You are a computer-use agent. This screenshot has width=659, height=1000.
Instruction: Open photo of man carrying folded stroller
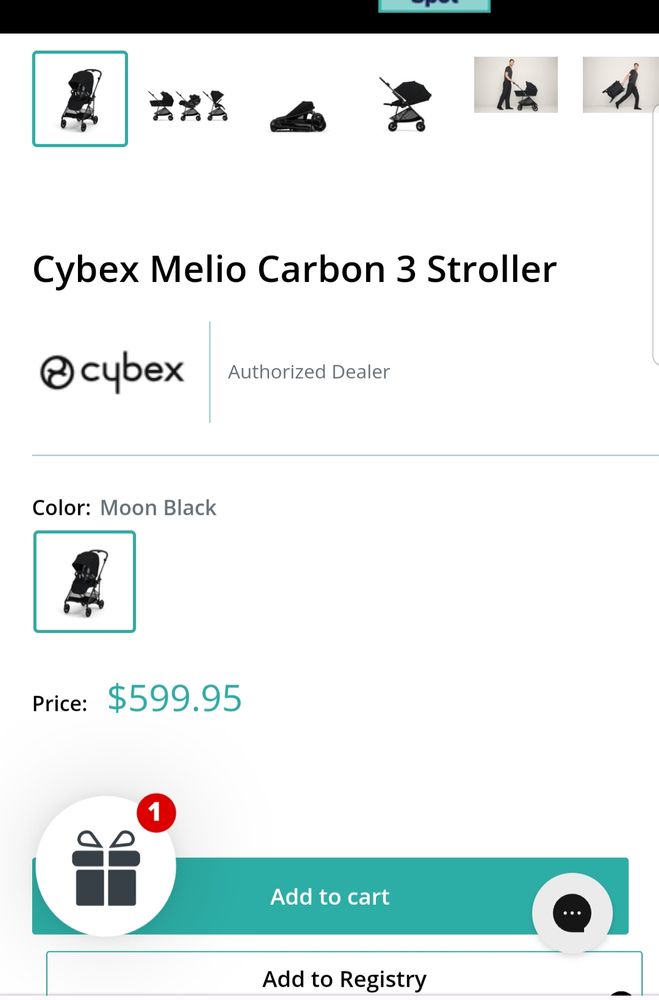click(620, 85)
